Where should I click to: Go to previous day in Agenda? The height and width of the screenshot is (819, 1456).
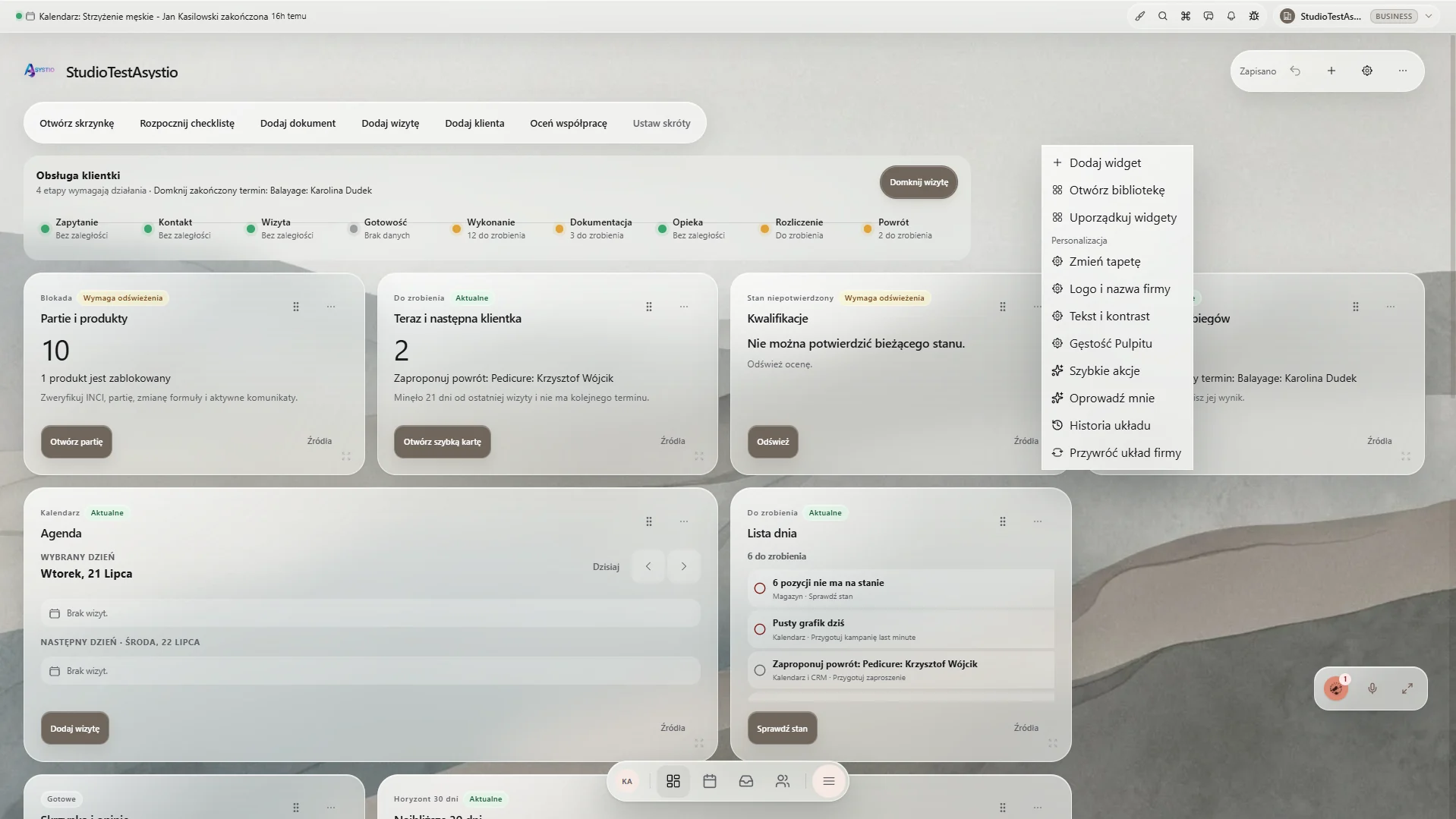pos(648,566)
